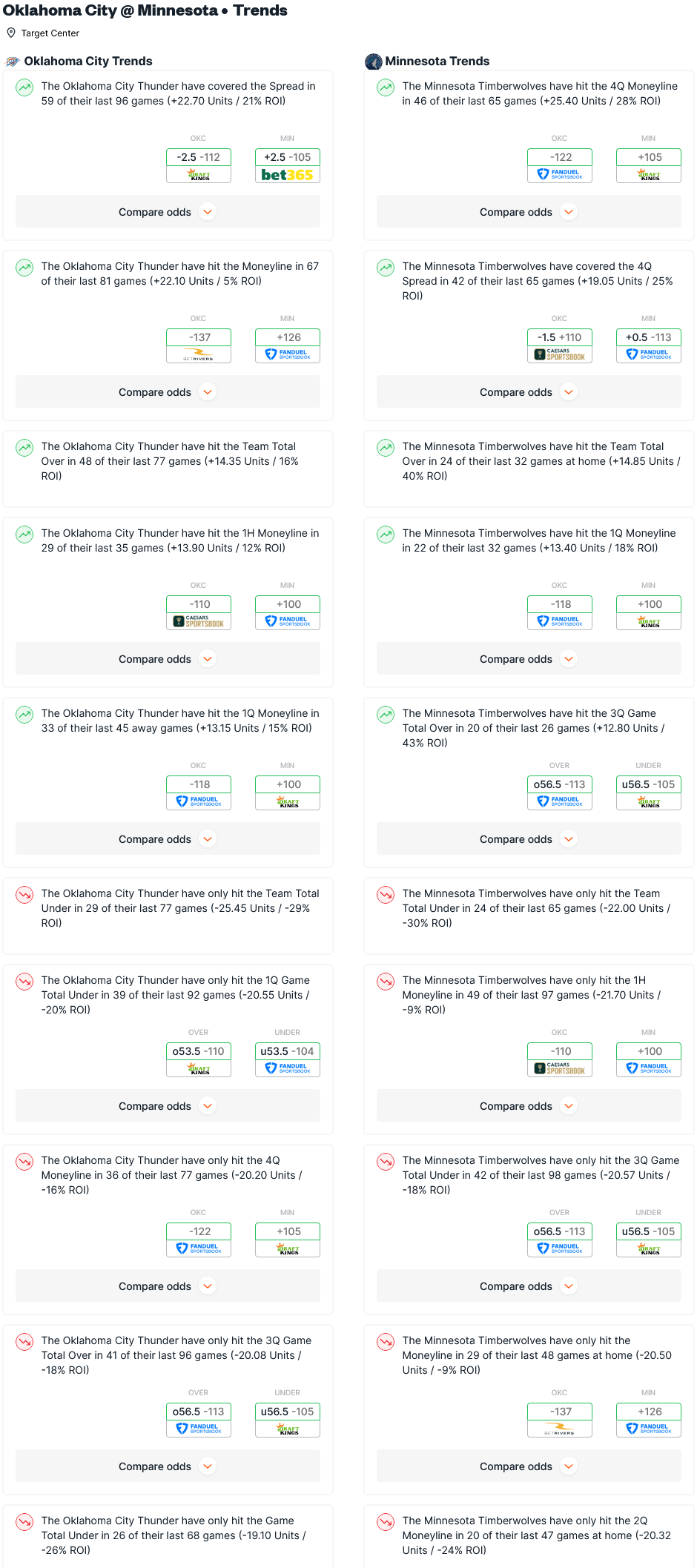Image resolution: width=697 pixels, height=1568 pixels.
Task: Select the u53.5 -104 under odds box
Action: click(x=288, y=1060)
